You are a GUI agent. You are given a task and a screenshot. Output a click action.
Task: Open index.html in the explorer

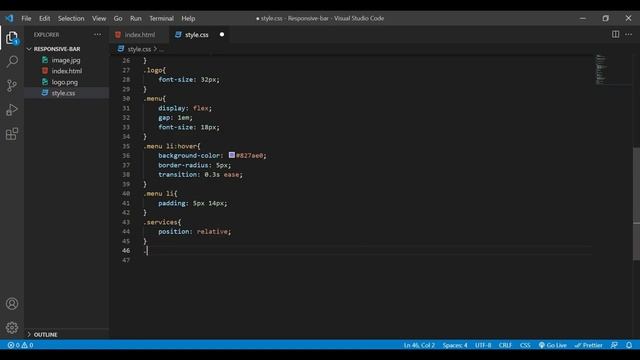coord(67,71)
